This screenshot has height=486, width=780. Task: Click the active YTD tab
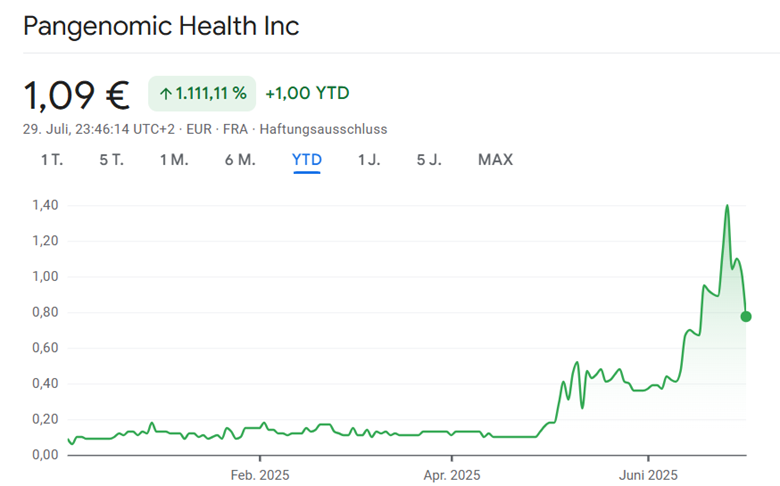[x=306, y=160]
